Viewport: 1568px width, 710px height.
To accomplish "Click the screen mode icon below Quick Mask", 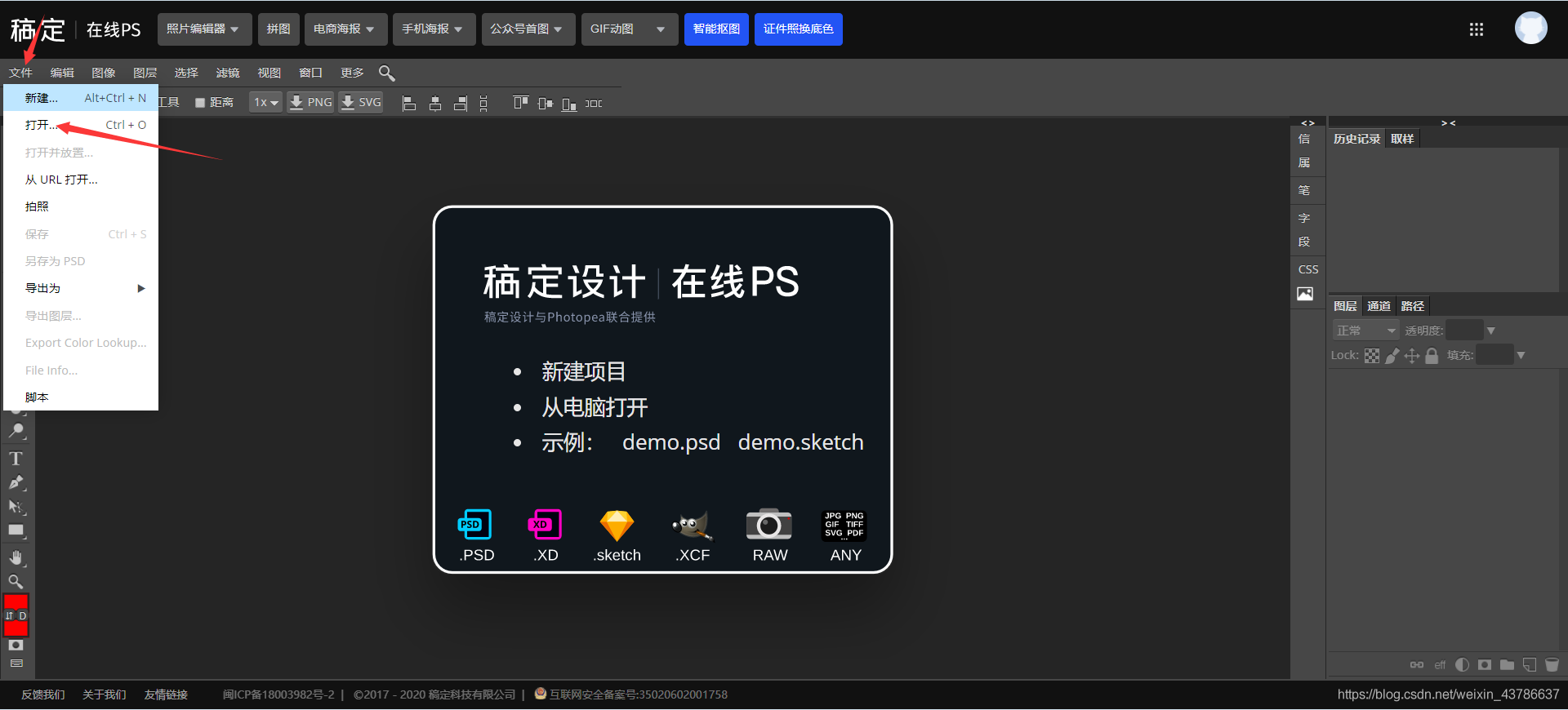I will (16, 663).
